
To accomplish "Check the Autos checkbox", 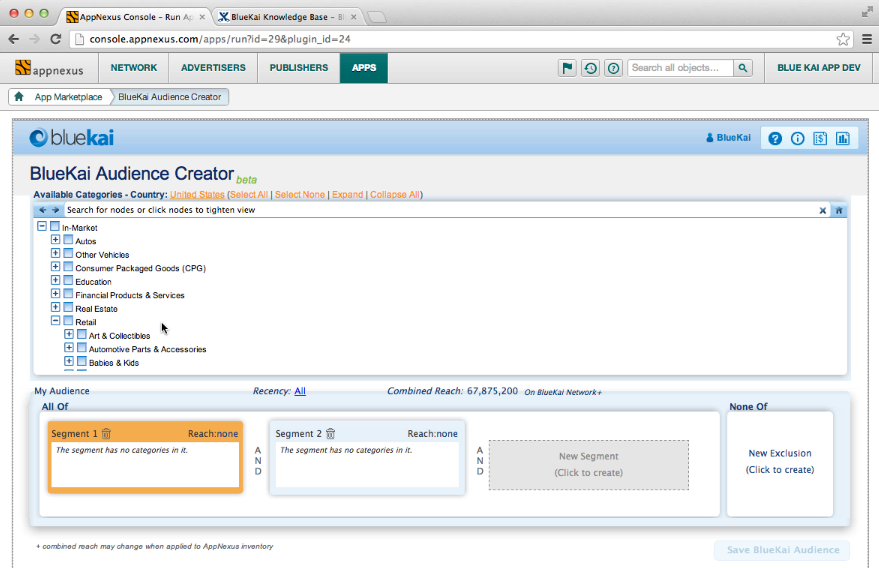I will tap(68, 239).
